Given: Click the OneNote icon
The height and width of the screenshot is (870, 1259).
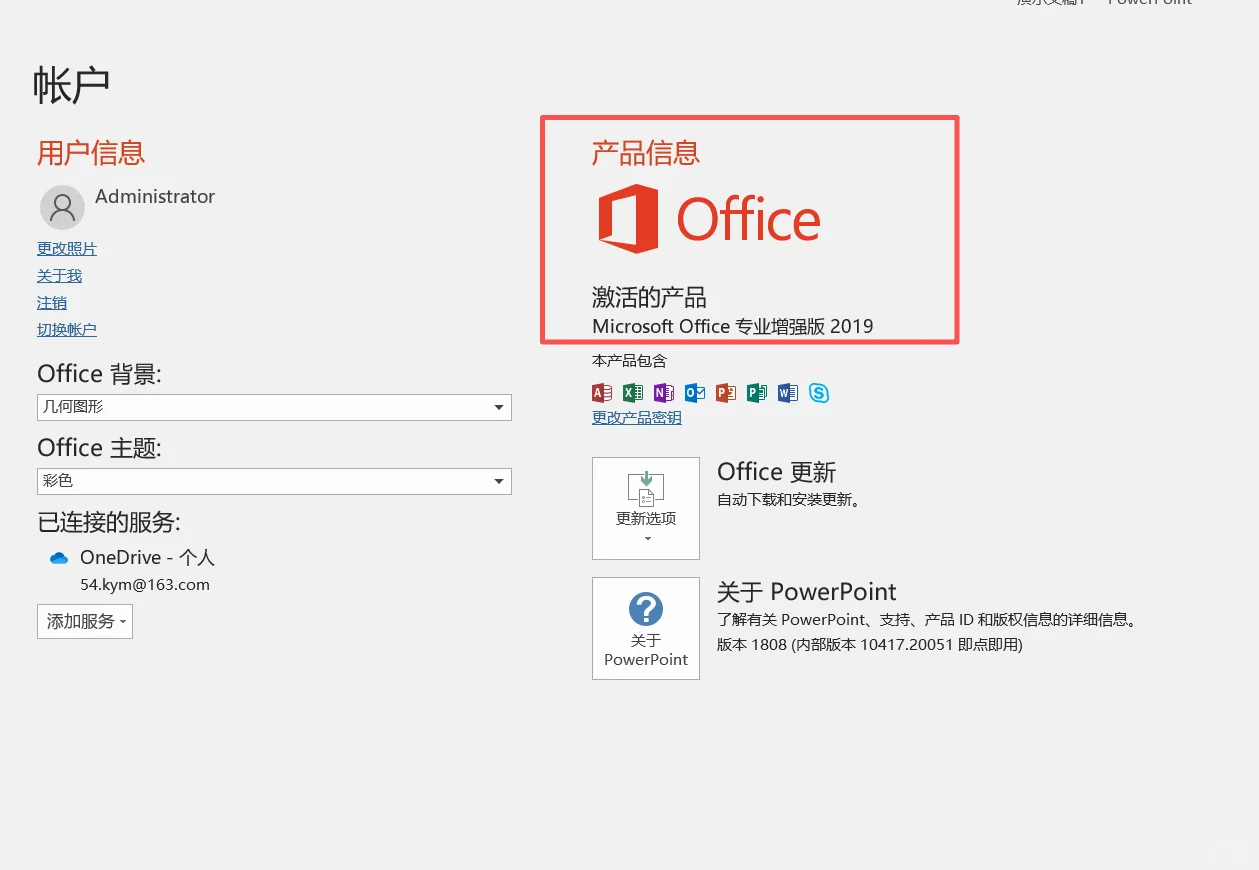Looking at the screenshot, I should 664,392.
